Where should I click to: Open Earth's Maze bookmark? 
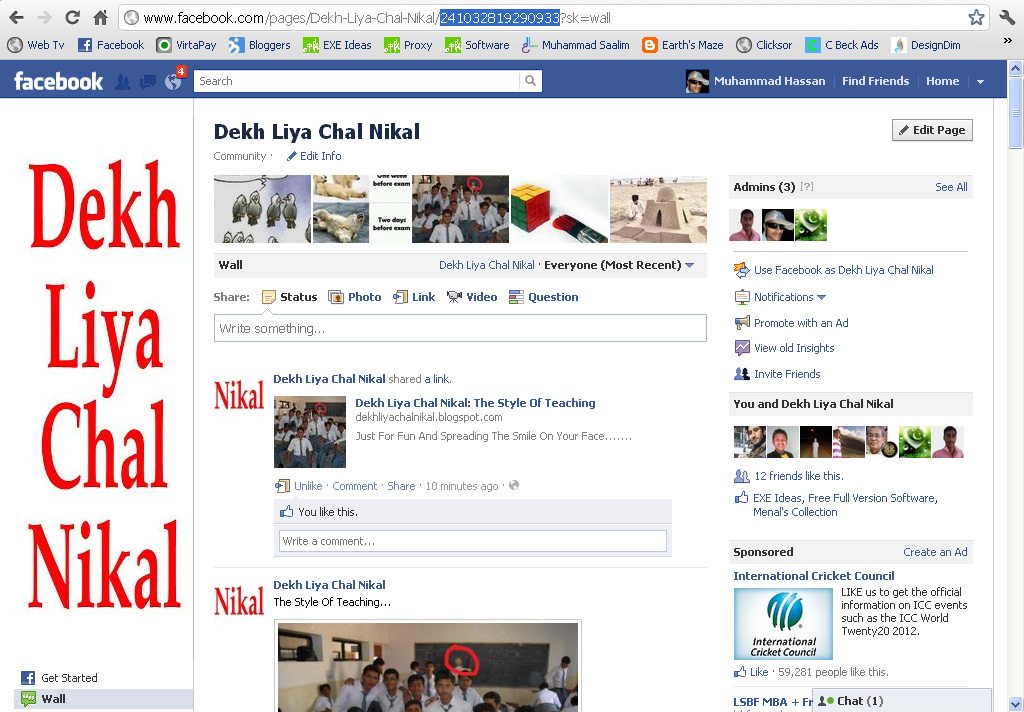click(683, 45)
